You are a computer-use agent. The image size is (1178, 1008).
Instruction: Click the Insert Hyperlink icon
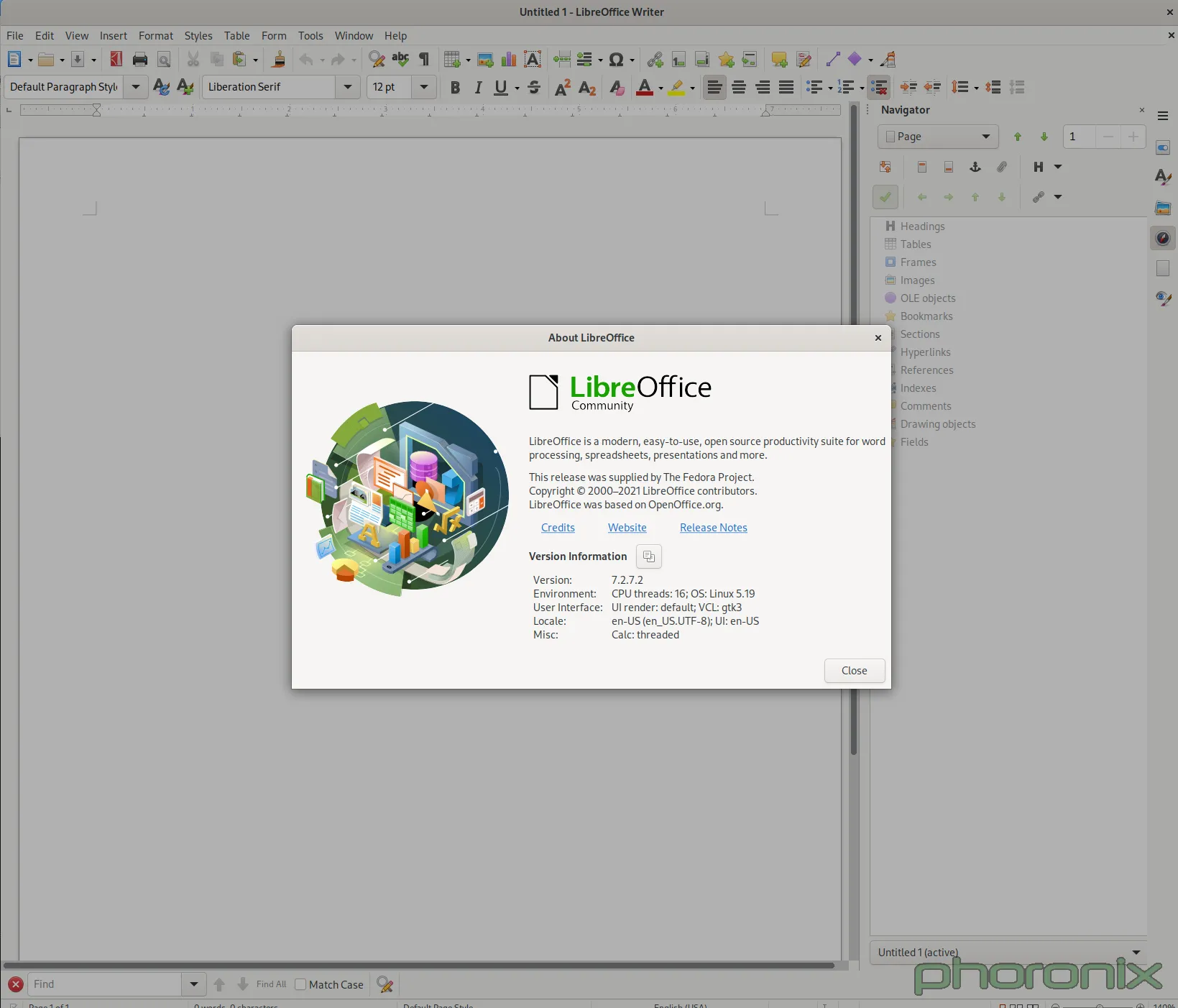[x=655, y=60]
